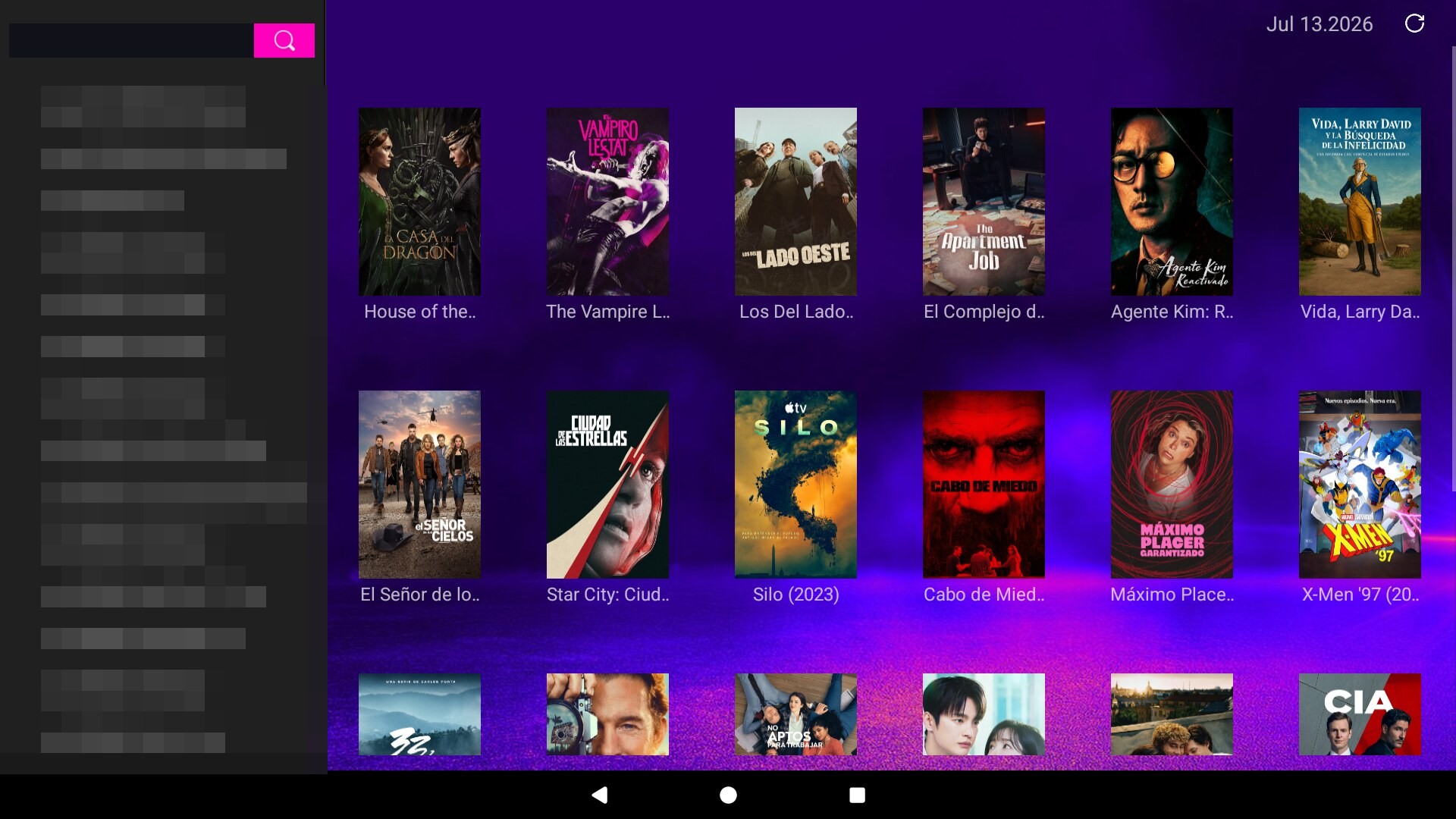This screenshot has width=1456, height=819.
Task: Open the X-Men '97 poster
Action: click(1360, 485)
